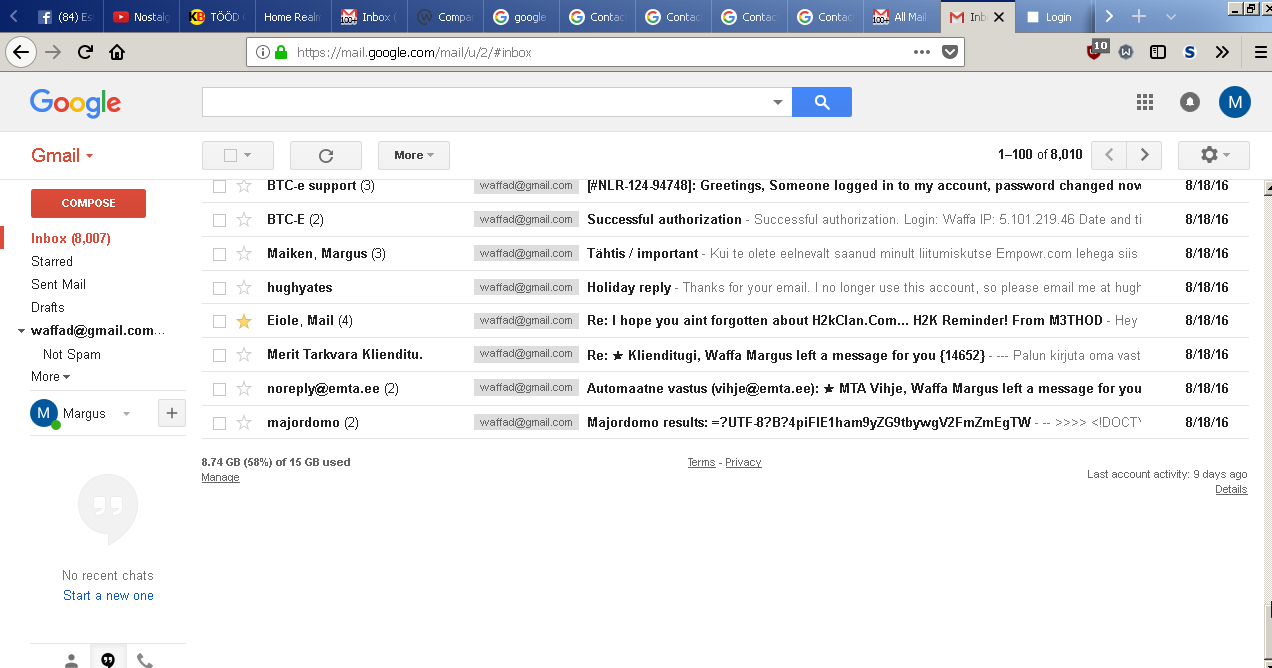
Task: Open the More actions dropdown in the toolbar
Action: [x=414, y=155]
